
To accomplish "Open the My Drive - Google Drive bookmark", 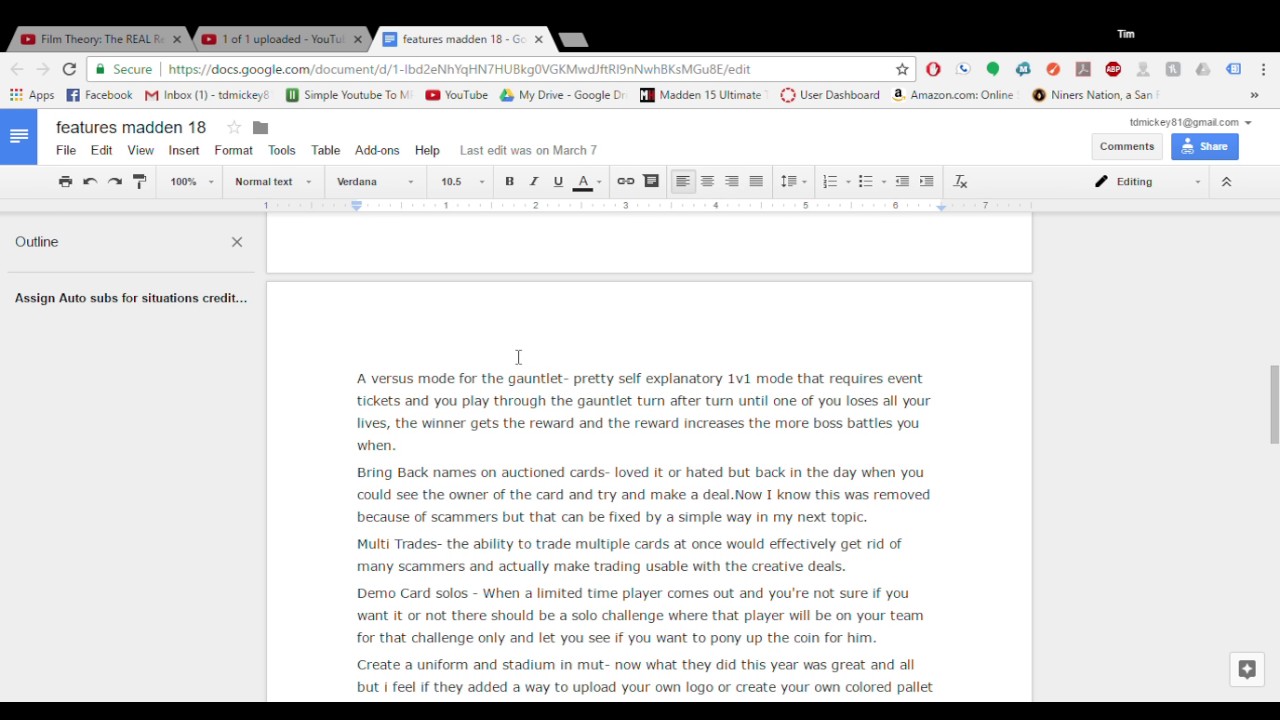I will click(562, 95).
